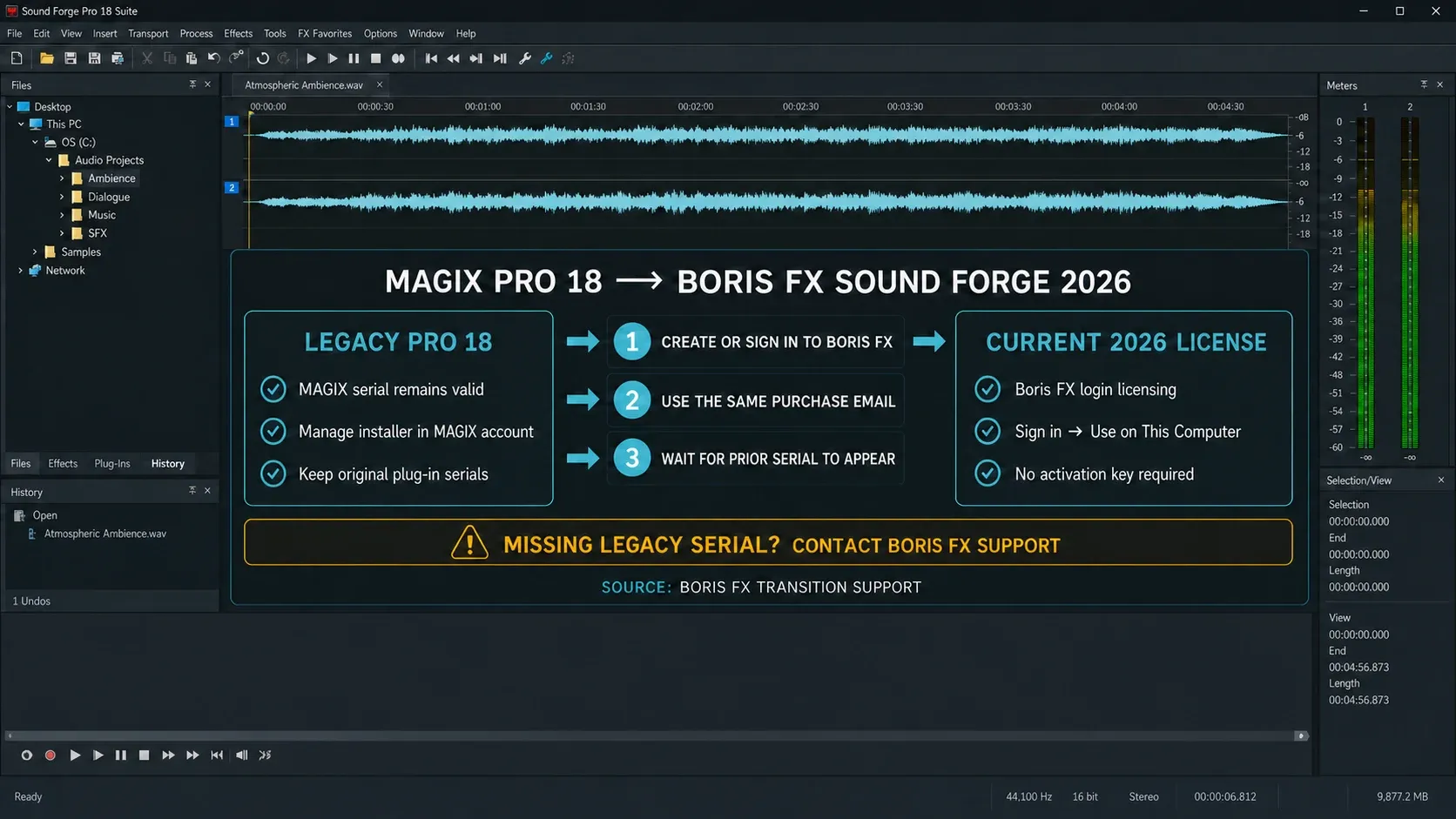Collapse the Audio Projects folder
The image size is (1456, 819).
tap(49, 160)
